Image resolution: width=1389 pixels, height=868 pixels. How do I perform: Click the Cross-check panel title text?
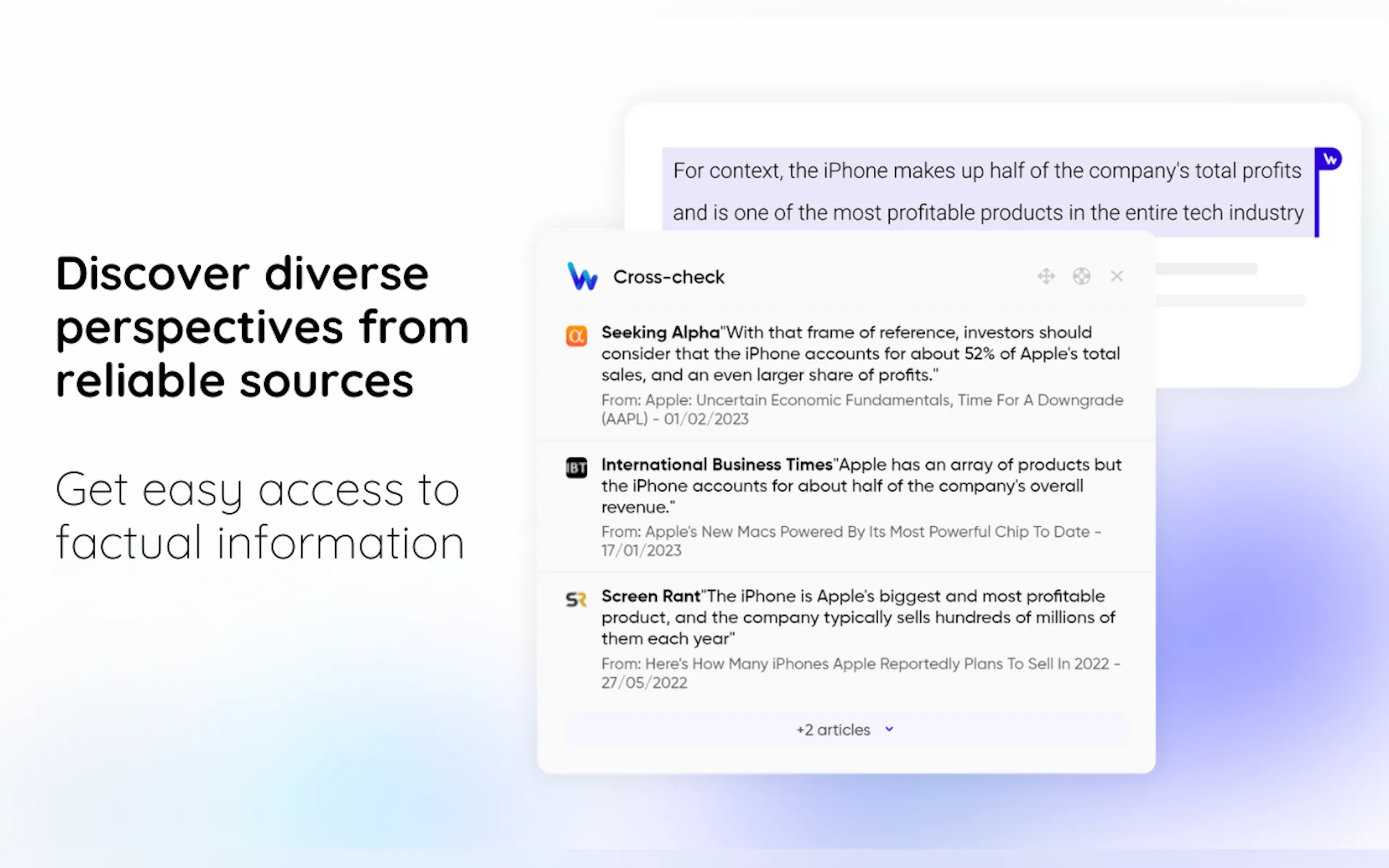point(668,277)
